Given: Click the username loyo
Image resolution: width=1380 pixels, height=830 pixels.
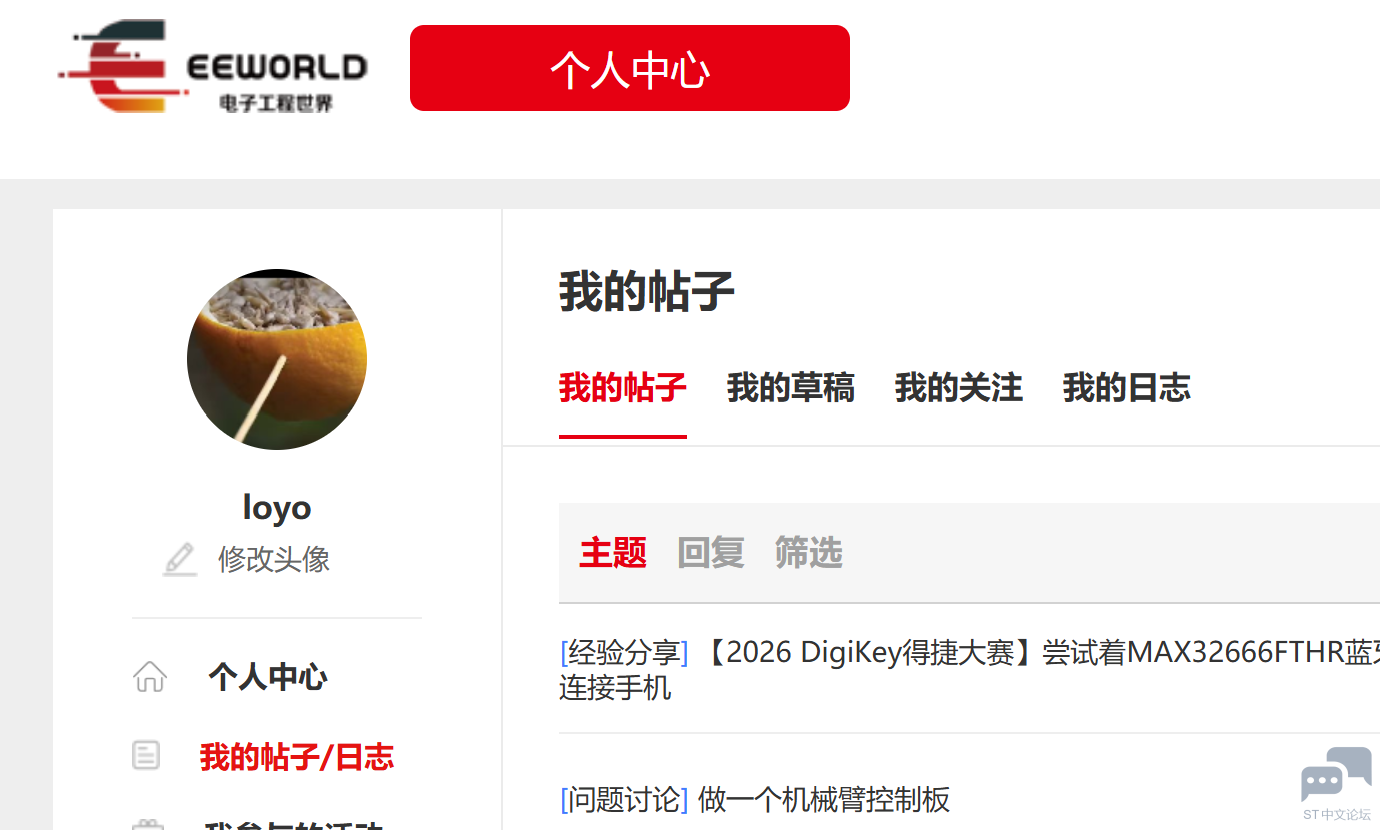Looking at the screenshot, I should pyautogui.click(x=277, y=507).
